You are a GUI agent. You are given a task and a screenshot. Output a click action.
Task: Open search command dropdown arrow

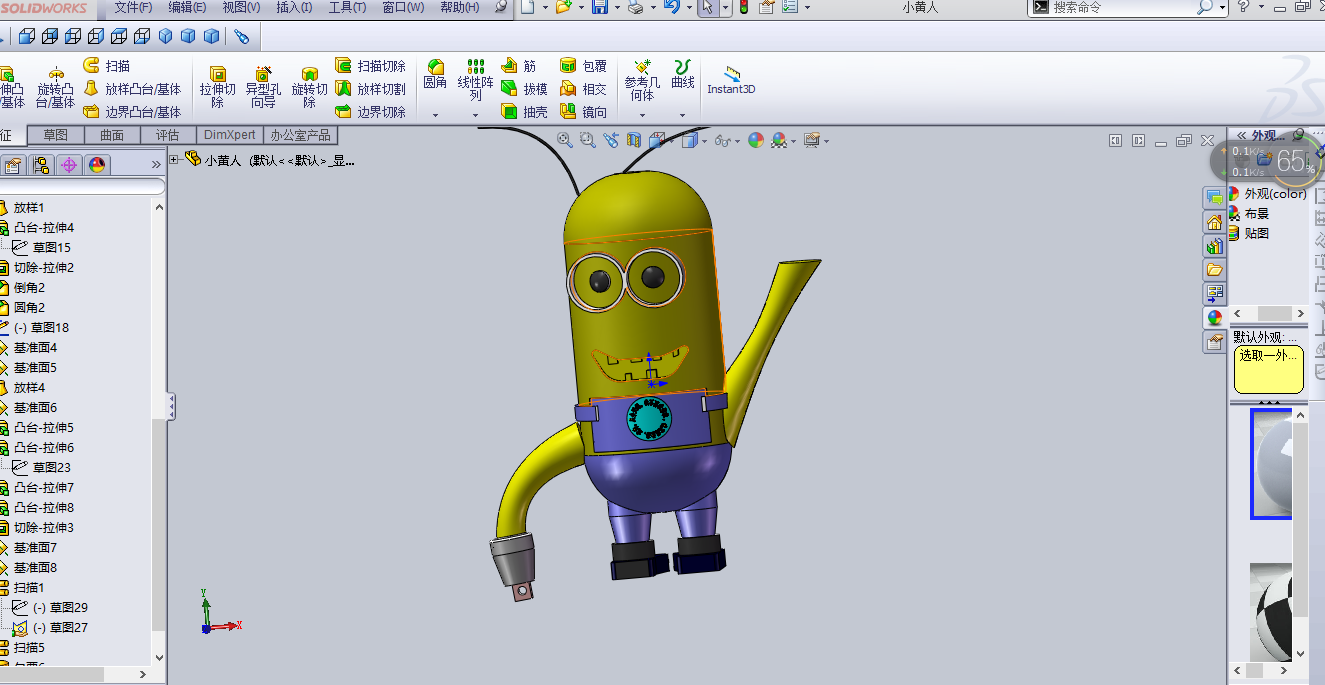click(x=1223, y=7)
